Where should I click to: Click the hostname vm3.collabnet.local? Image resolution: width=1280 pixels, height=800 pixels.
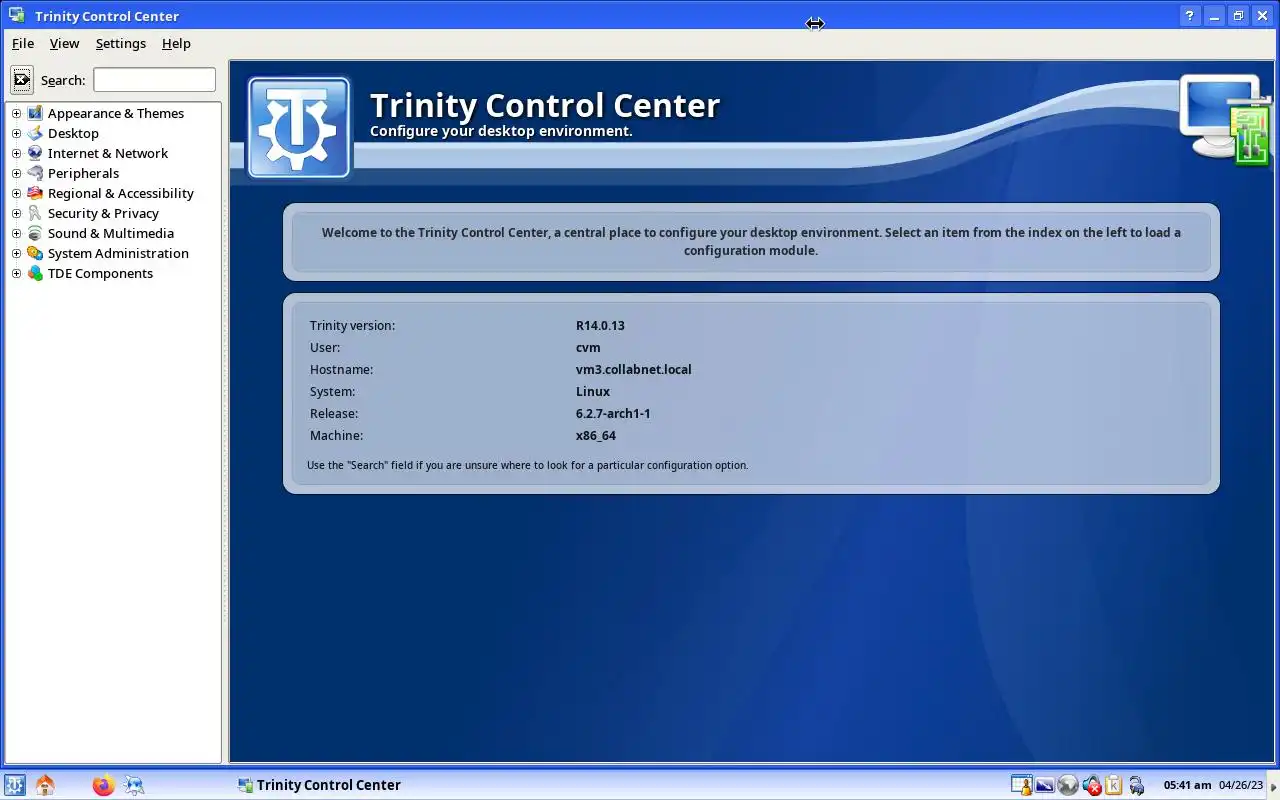pyautogui.click(x=634, y=369)
